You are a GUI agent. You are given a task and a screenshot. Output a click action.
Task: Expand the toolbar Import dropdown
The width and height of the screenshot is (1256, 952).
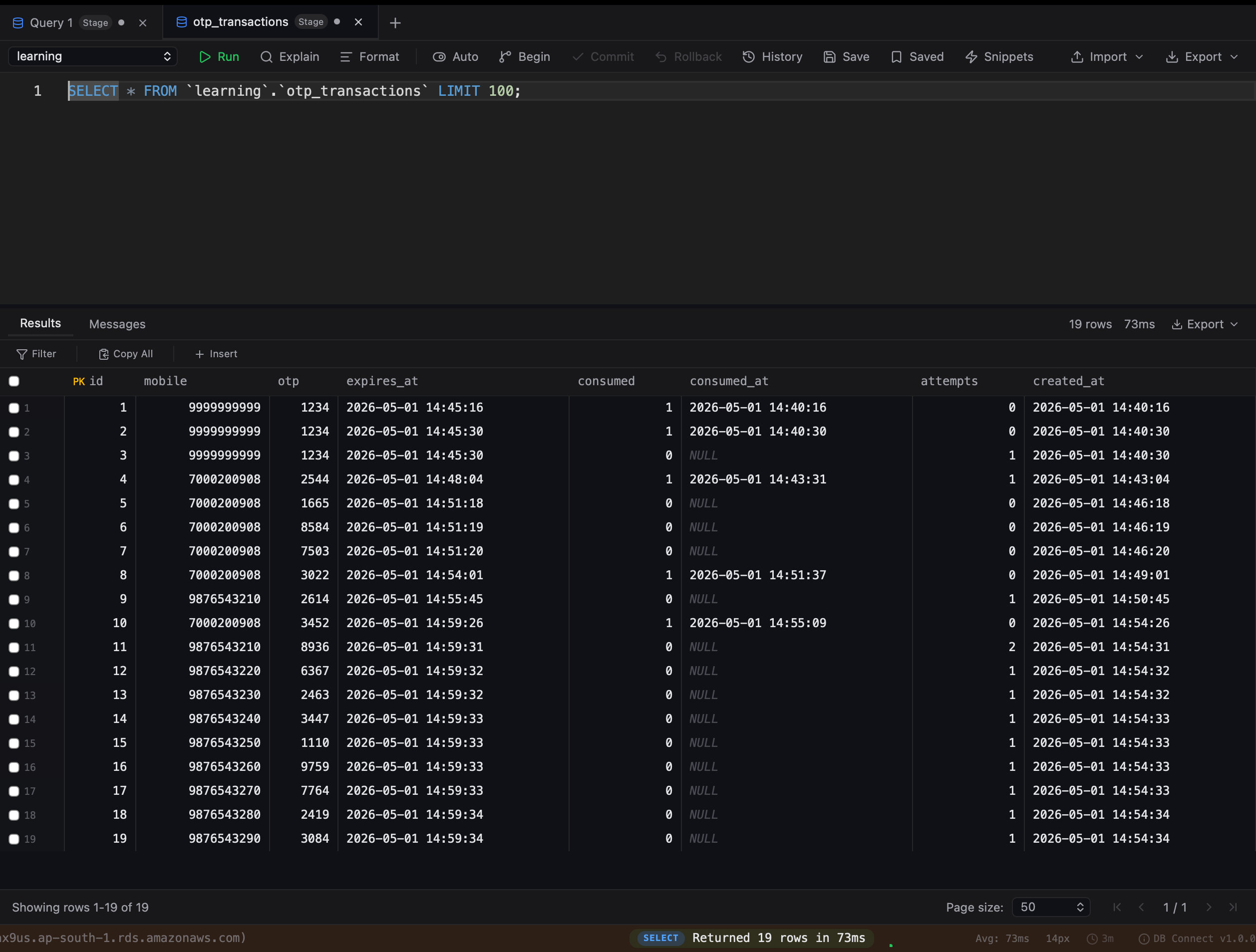1107,57
